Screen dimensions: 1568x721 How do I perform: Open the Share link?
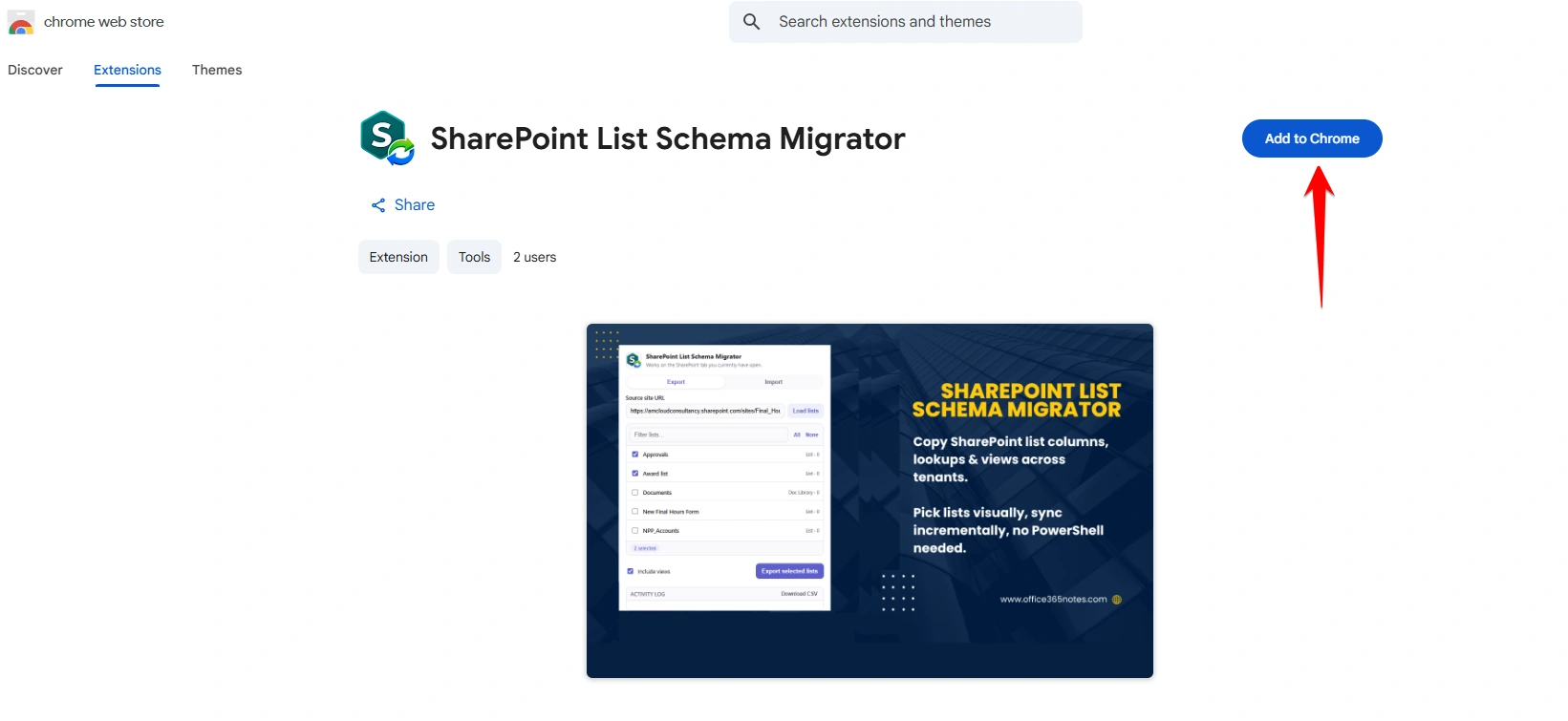402,205
